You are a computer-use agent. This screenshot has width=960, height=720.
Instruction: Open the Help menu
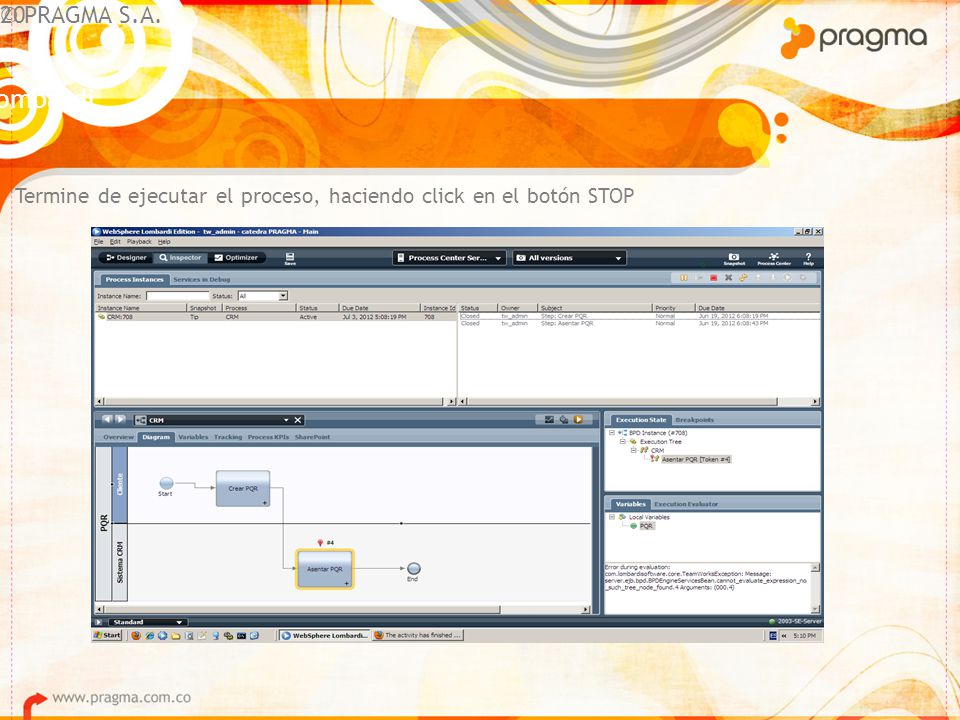pos(164,242)
